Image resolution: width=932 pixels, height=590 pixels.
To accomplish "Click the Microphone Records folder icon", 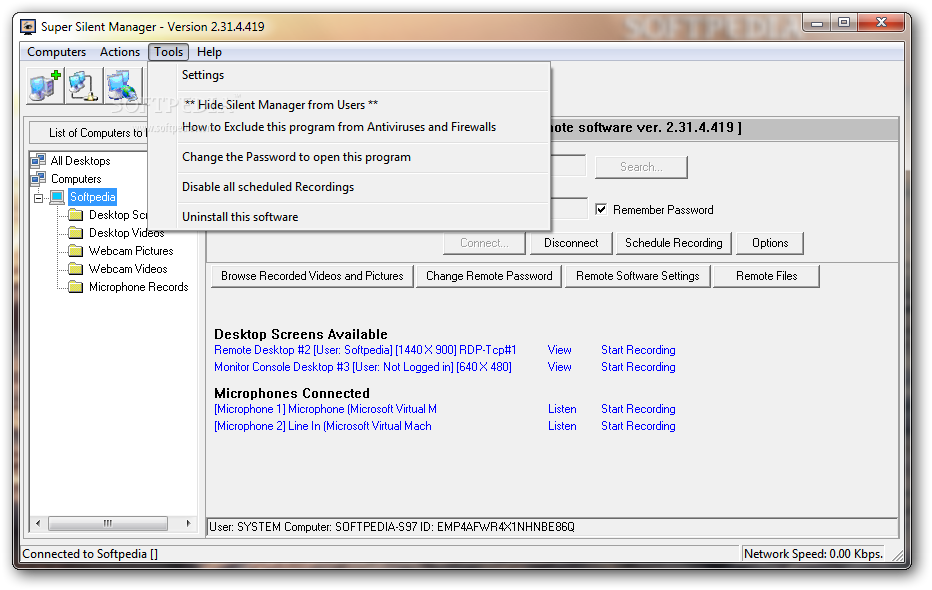I will tap(75, 287).
